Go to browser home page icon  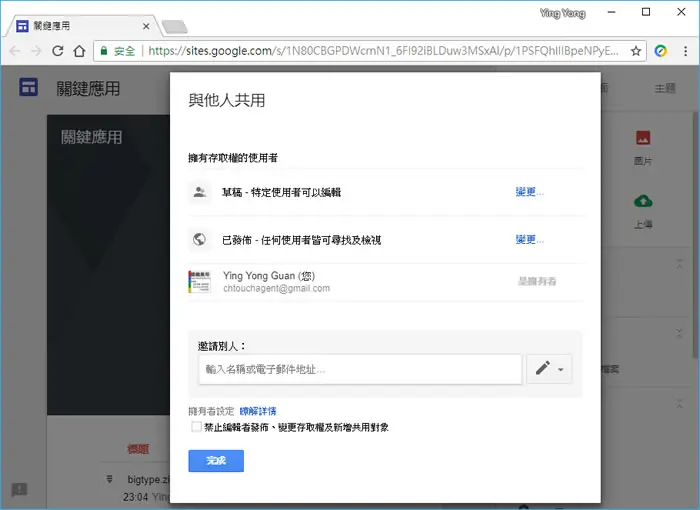pyautogui.click(x=79, y=51)
